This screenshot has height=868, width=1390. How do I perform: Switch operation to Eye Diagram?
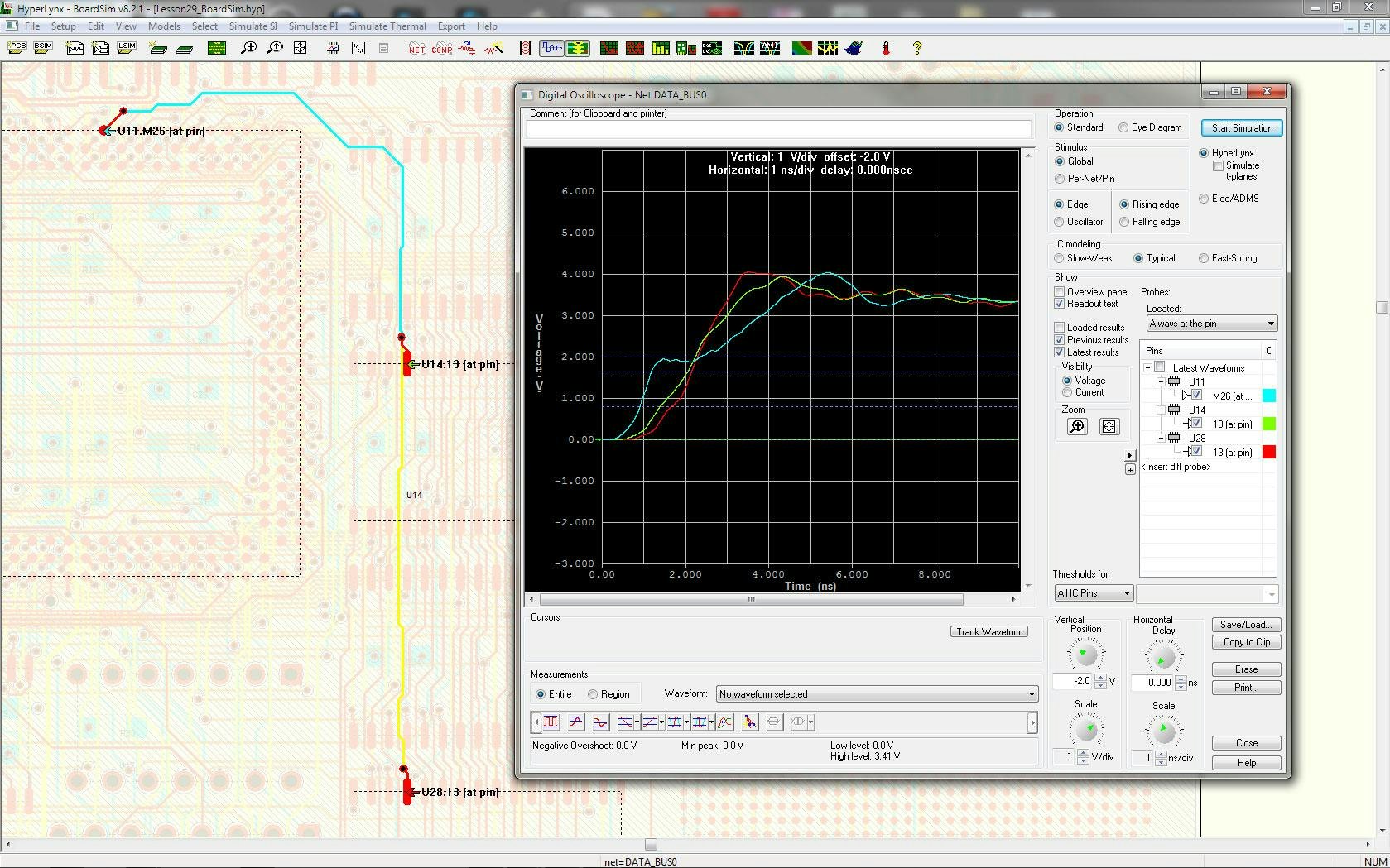(x=1123, y=127)
